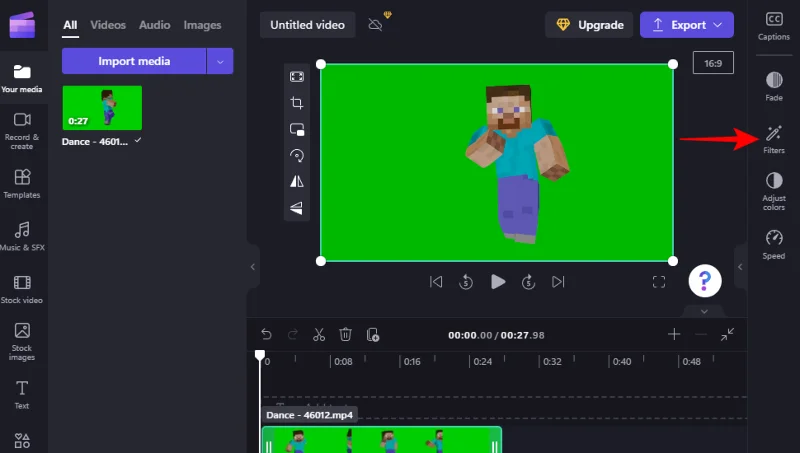
Task: Select the Crop tool
Action: [297, 103]
